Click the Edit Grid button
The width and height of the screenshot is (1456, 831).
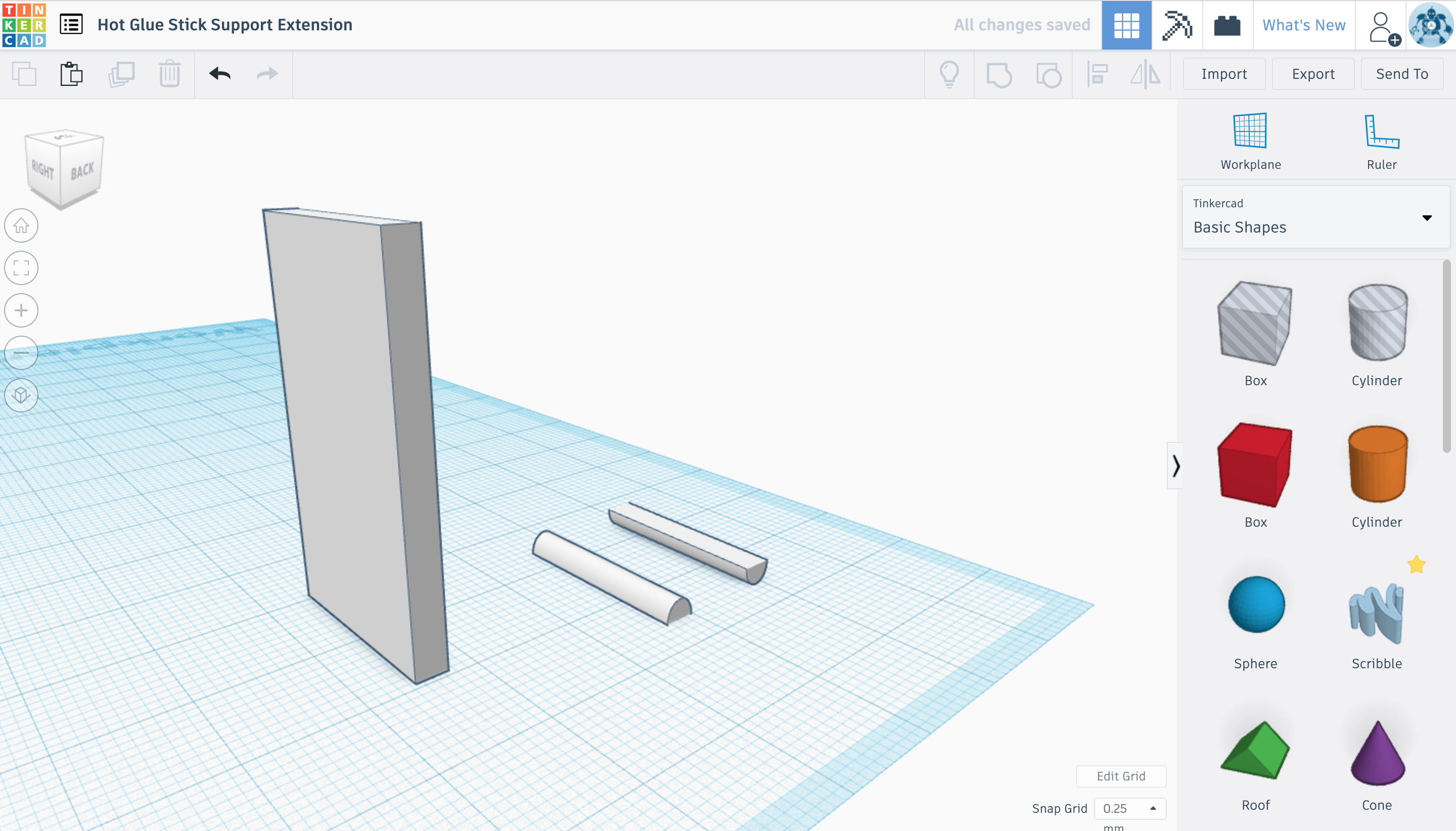[1120, 775]
